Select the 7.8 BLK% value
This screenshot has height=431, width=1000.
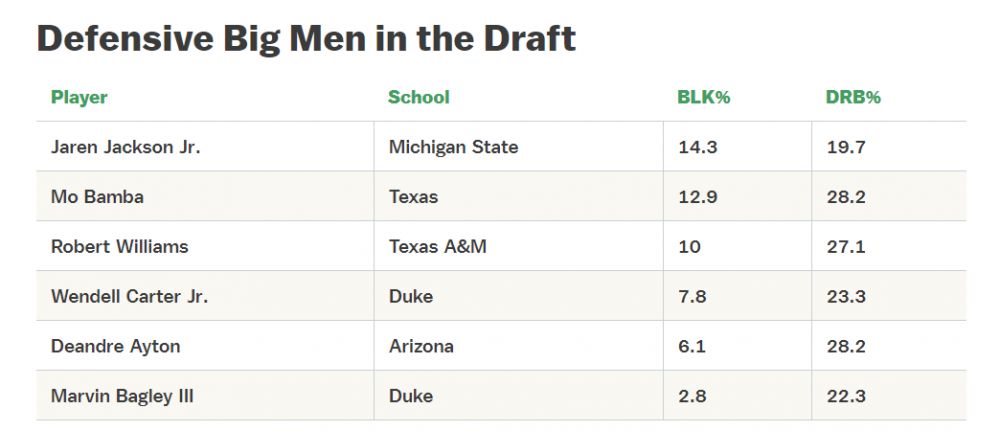click(x=692, y=296)
